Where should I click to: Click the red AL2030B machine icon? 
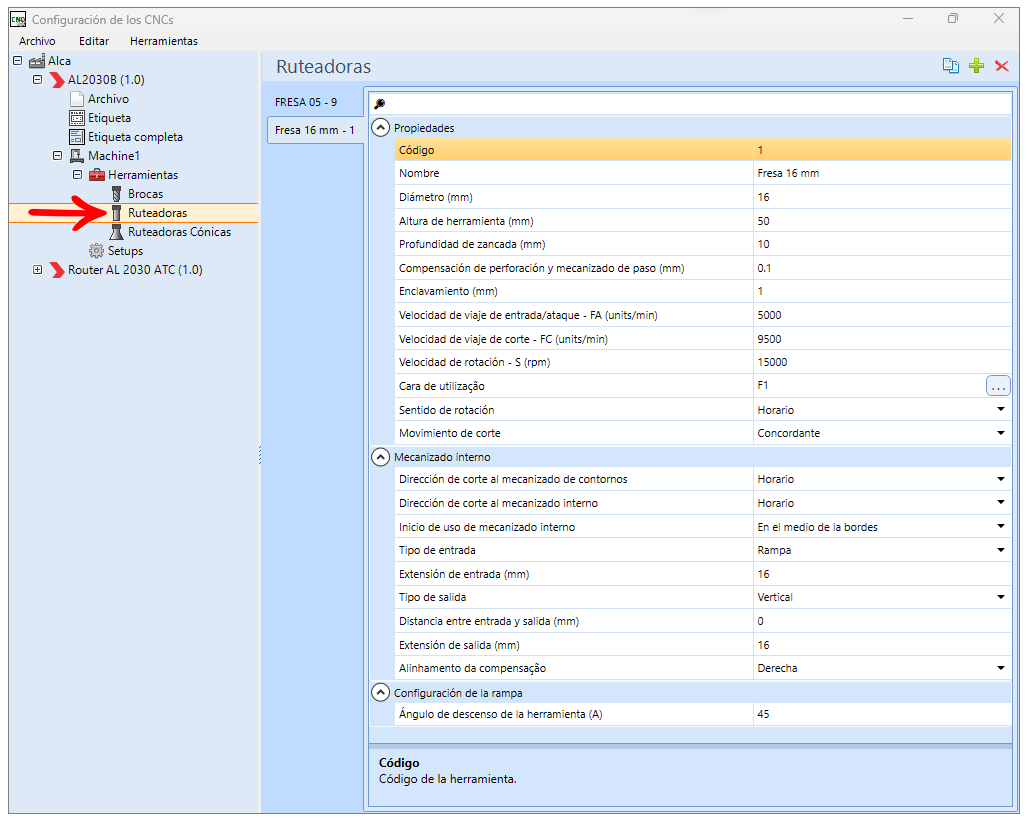point(58,80)
